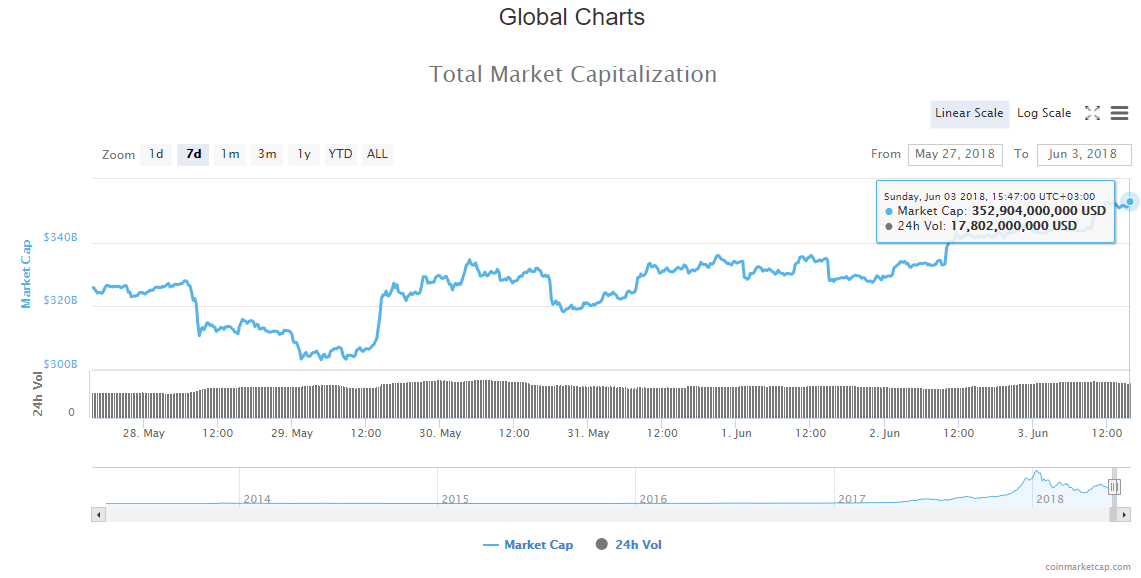Open the hamburger chart menu icon
This screenshot has height=578, width=1141.
pos(1119,113)
